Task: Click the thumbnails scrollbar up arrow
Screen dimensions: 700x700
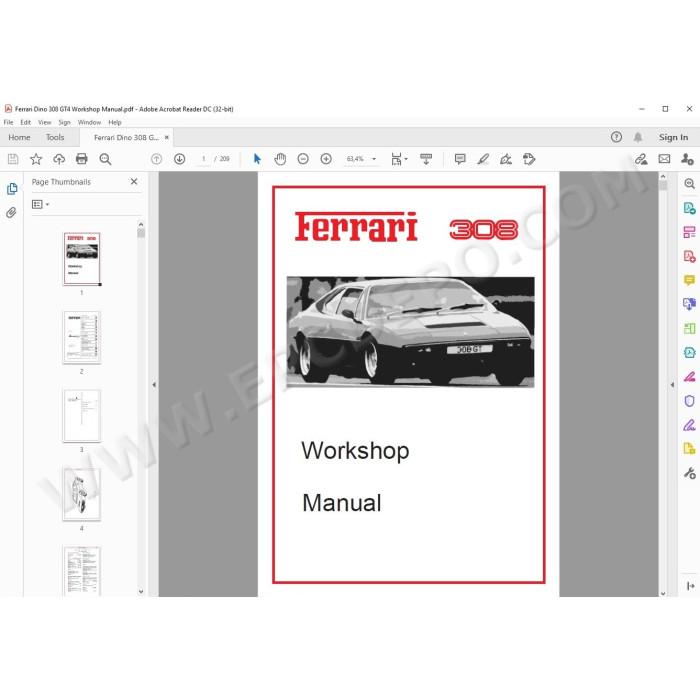Action: click(x=141, y=225)
